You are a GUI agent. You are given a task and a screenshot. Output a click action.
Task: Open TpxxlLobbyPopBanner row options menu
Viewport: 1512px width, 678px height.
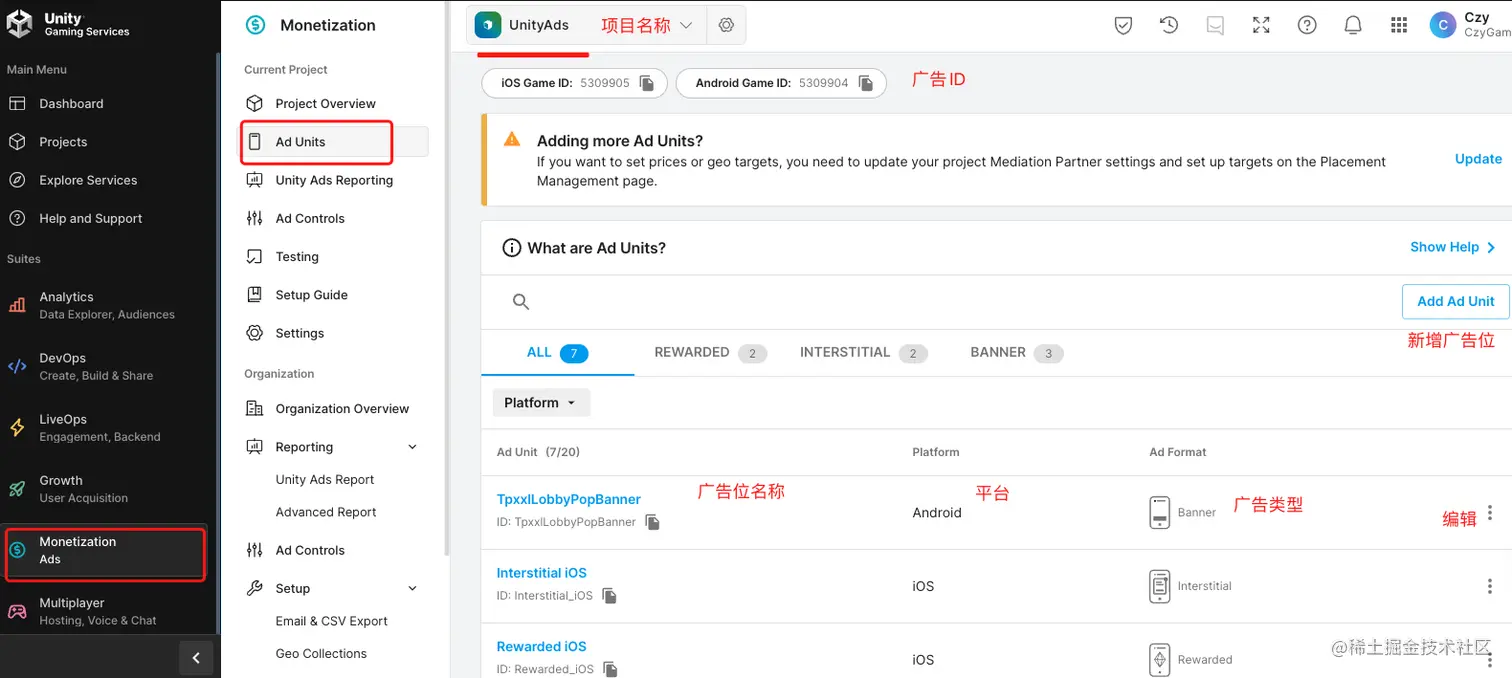1490,513
